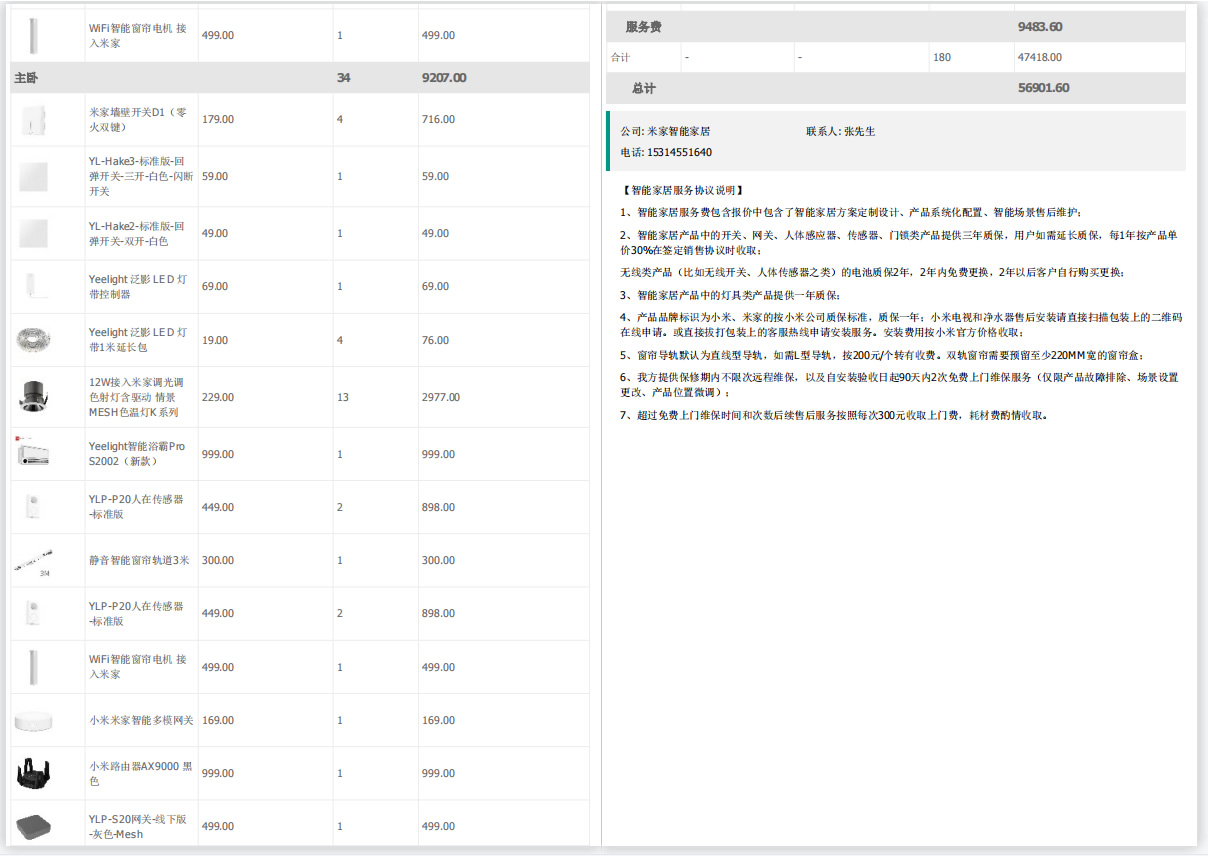Image resolution: width=1208 pixels, height=856 pixels.
Task: Select the unit price 179.00
Action: [218, 120]
